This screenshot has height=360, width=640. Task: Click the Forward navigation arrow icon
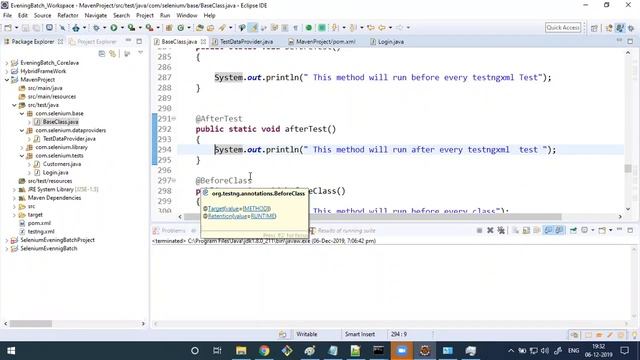[399, 28]
